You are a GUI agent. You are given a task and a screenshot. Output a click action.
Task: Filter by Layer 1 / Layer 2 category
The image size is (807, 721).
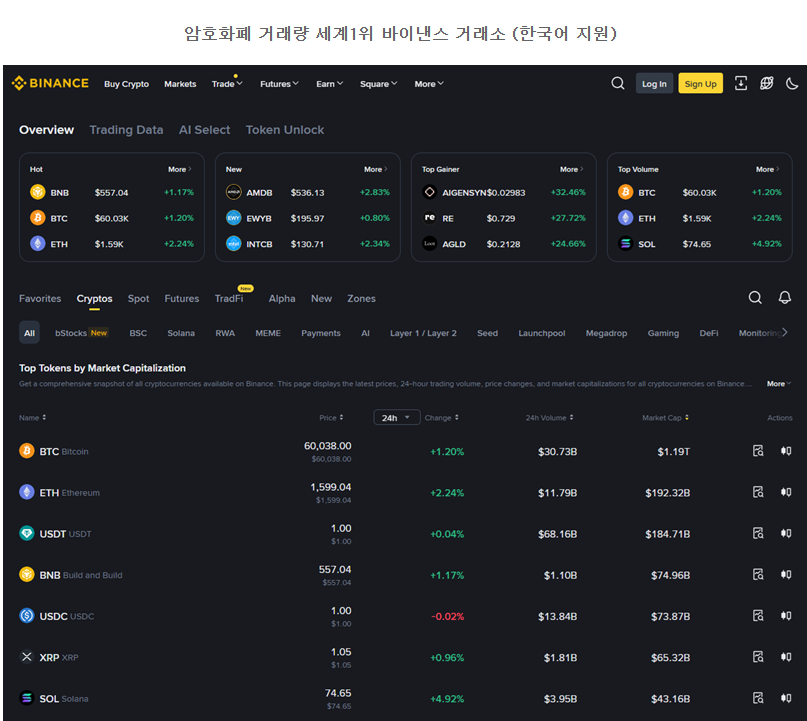(x=423, y=333)
